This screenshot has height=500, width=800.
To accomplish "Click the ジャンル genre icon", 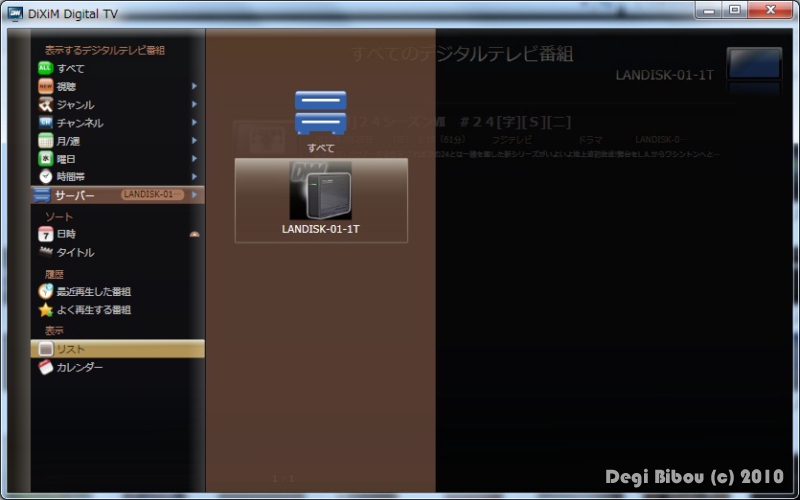I will pos(45,105).
